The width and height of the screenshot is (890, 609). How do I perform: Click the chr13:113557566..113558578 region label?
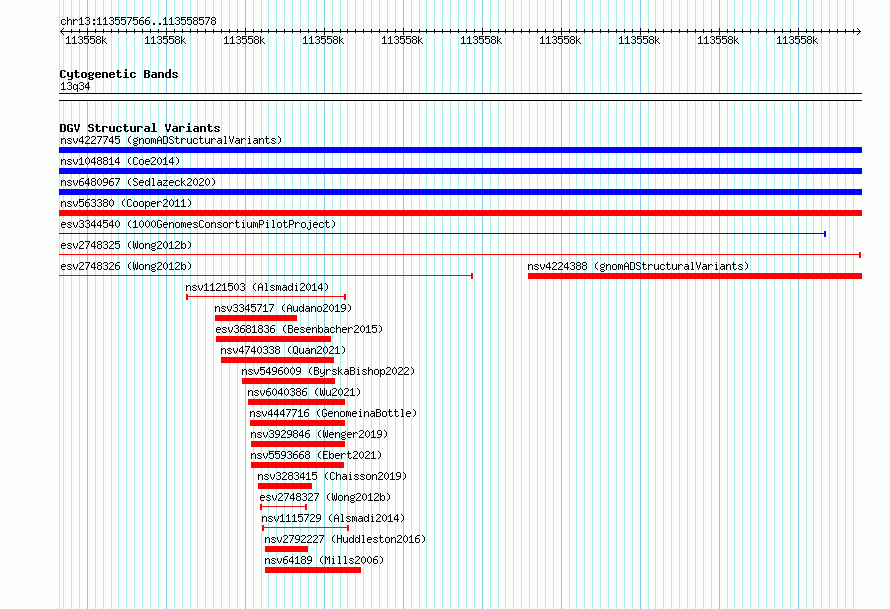tap(138, 21)
